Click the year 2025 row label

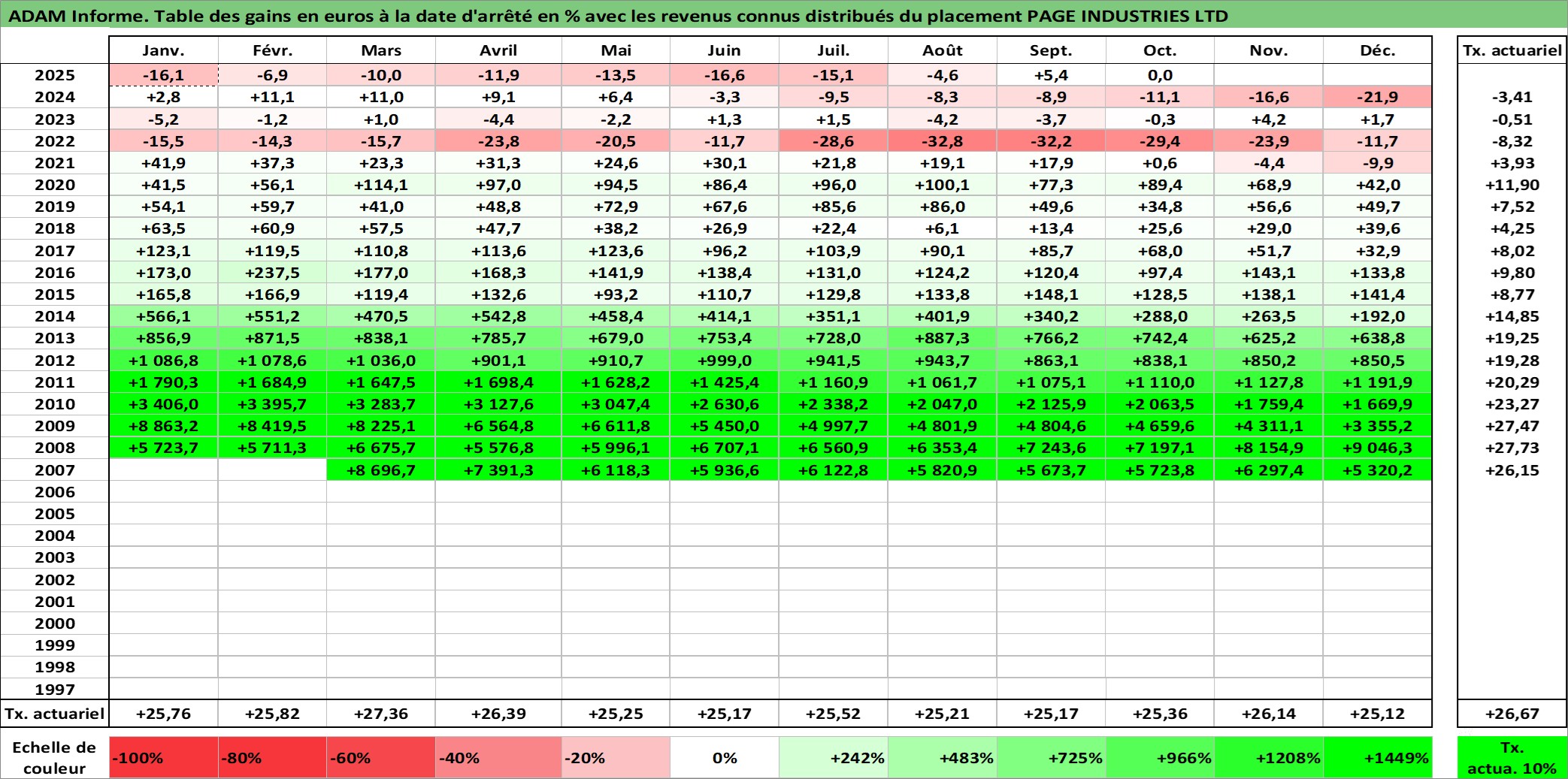pyautogui.click(x=55, y=75)
